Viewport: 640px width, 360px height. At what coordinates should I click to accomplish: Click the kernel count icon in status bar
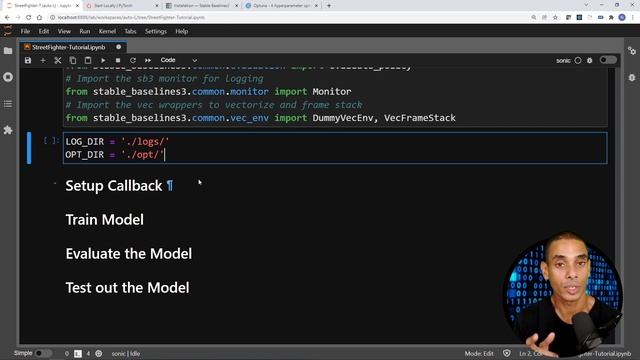pos(99,353)
